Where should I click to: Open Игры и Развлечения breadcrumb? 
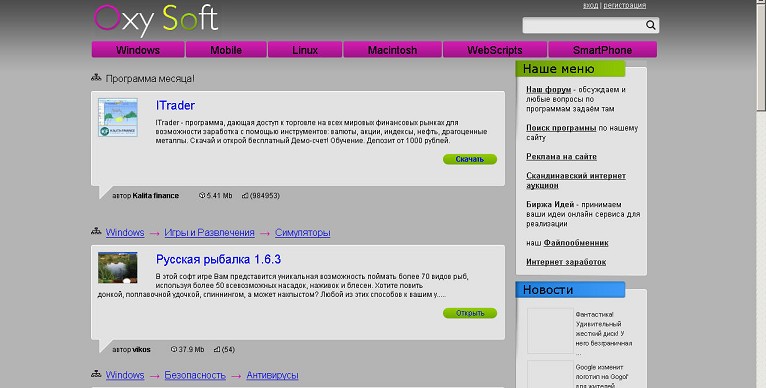tap(209, 233)
